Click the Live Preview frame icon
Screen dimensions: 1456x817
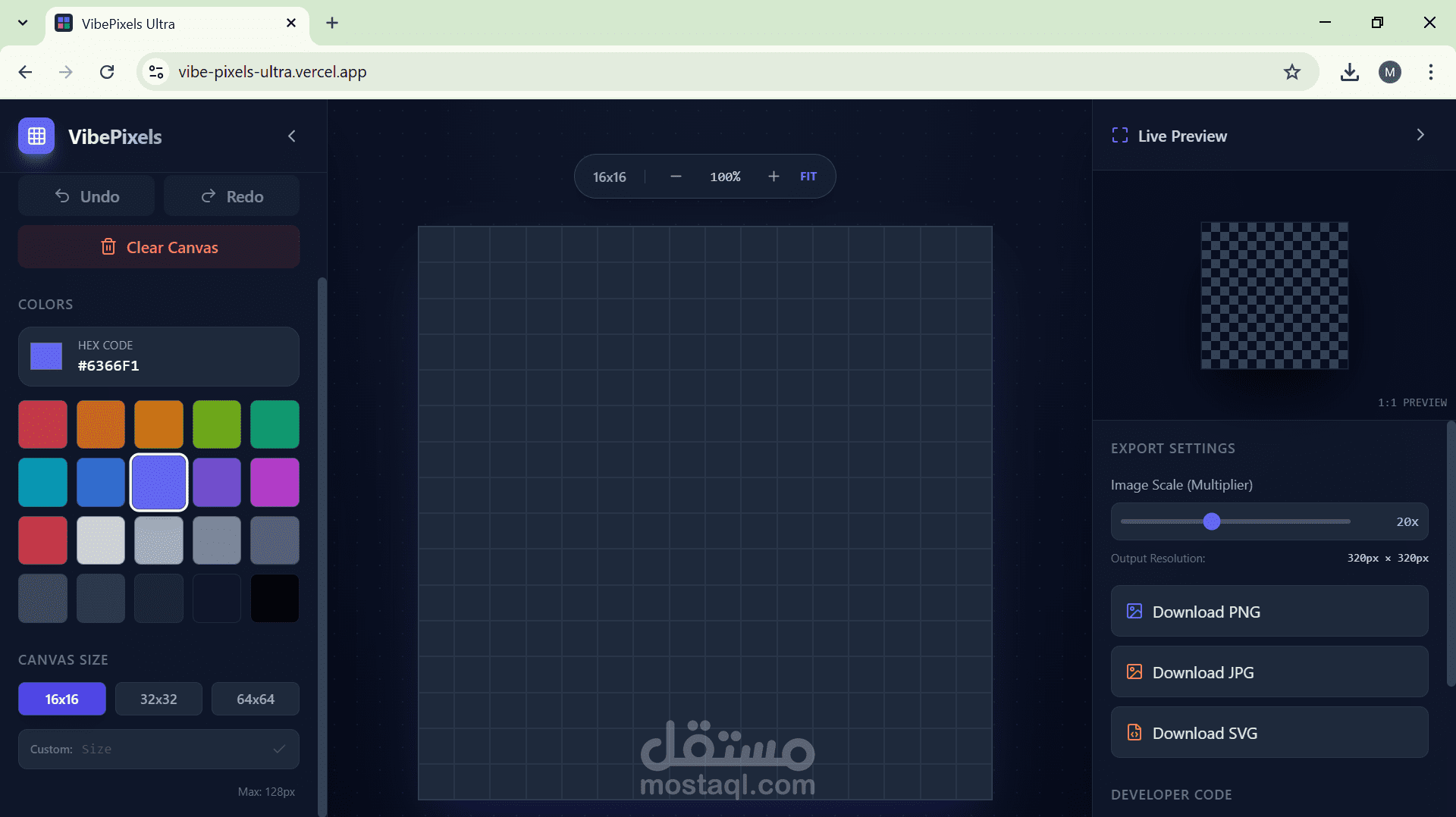click(1119, 135)
